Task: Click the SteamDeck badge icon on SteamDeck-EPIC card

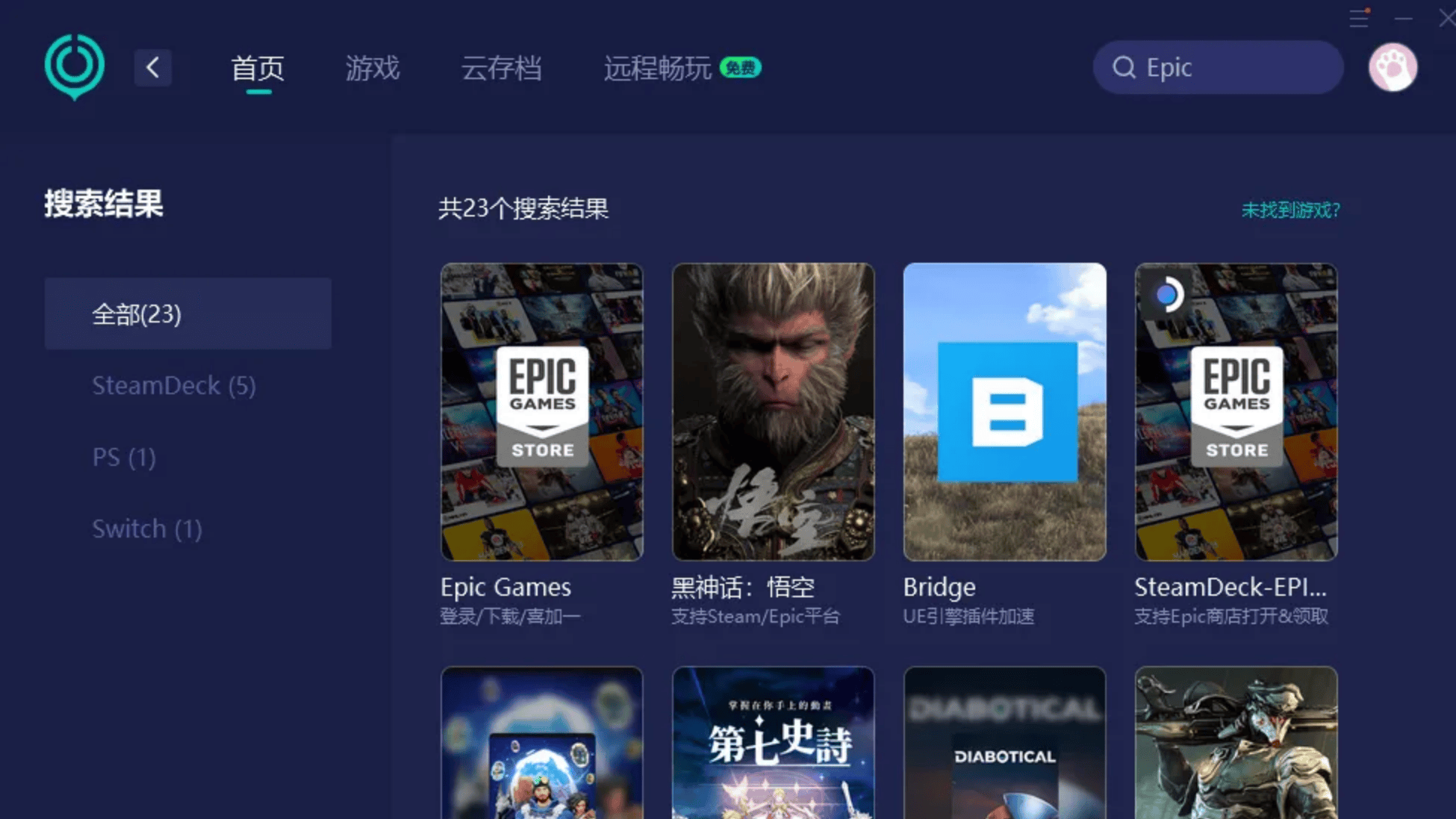Action: click(x=1166, y=295)
